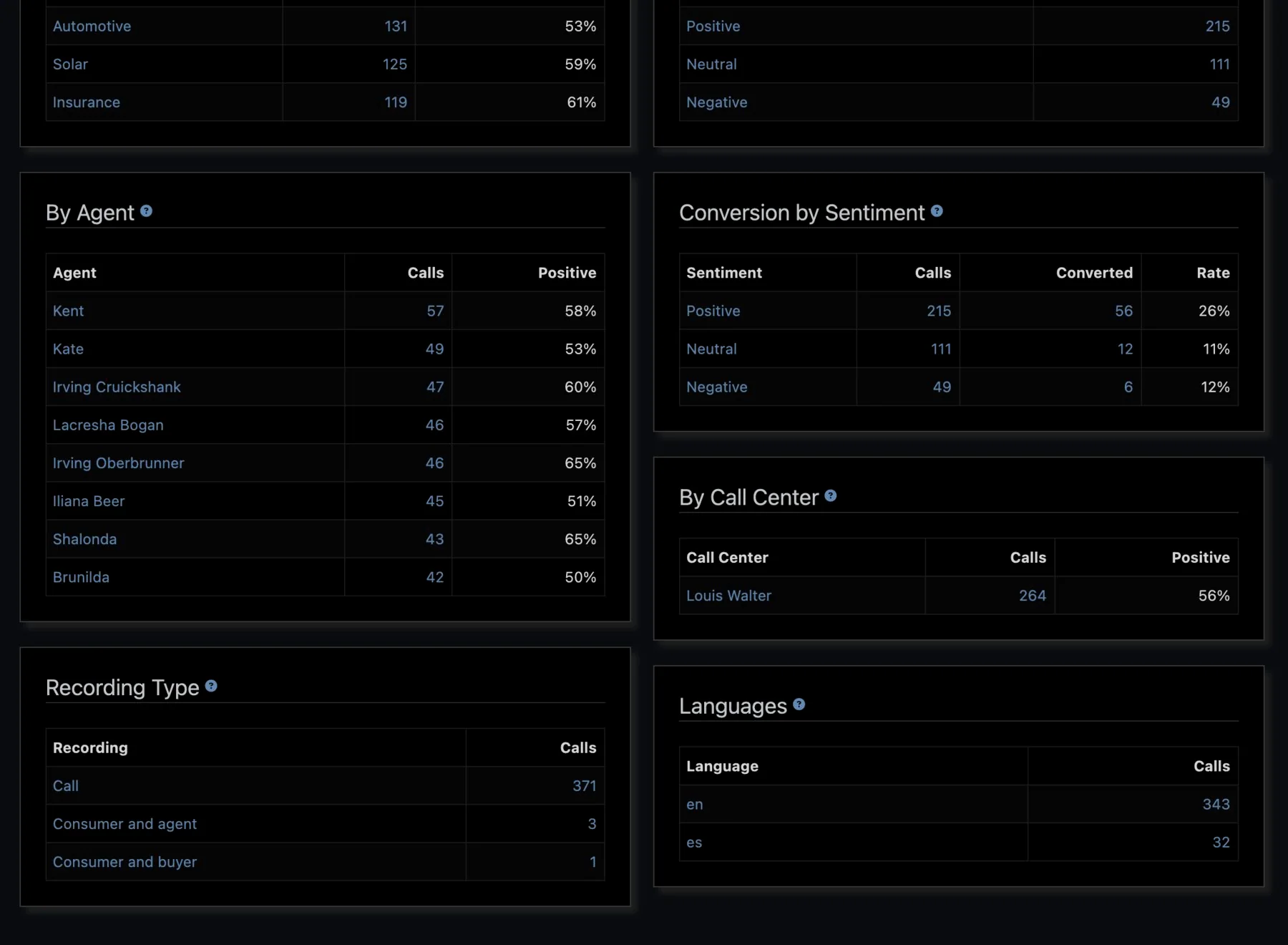Viewport: 1288px width, 945px height.
Task: Click the 119 calls count for Insurance
Action: [x=396, y=102]
